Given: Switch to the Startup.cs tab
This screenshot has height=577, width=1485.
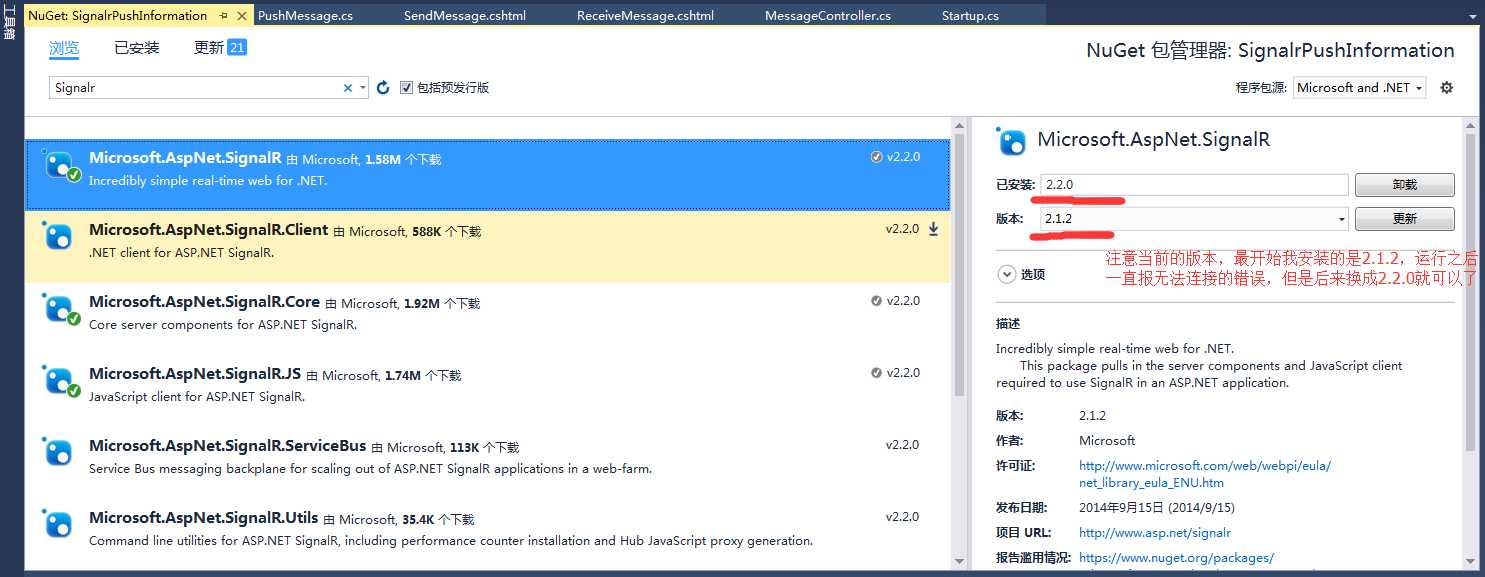Looking at the screenshot, I should point(970,16).
